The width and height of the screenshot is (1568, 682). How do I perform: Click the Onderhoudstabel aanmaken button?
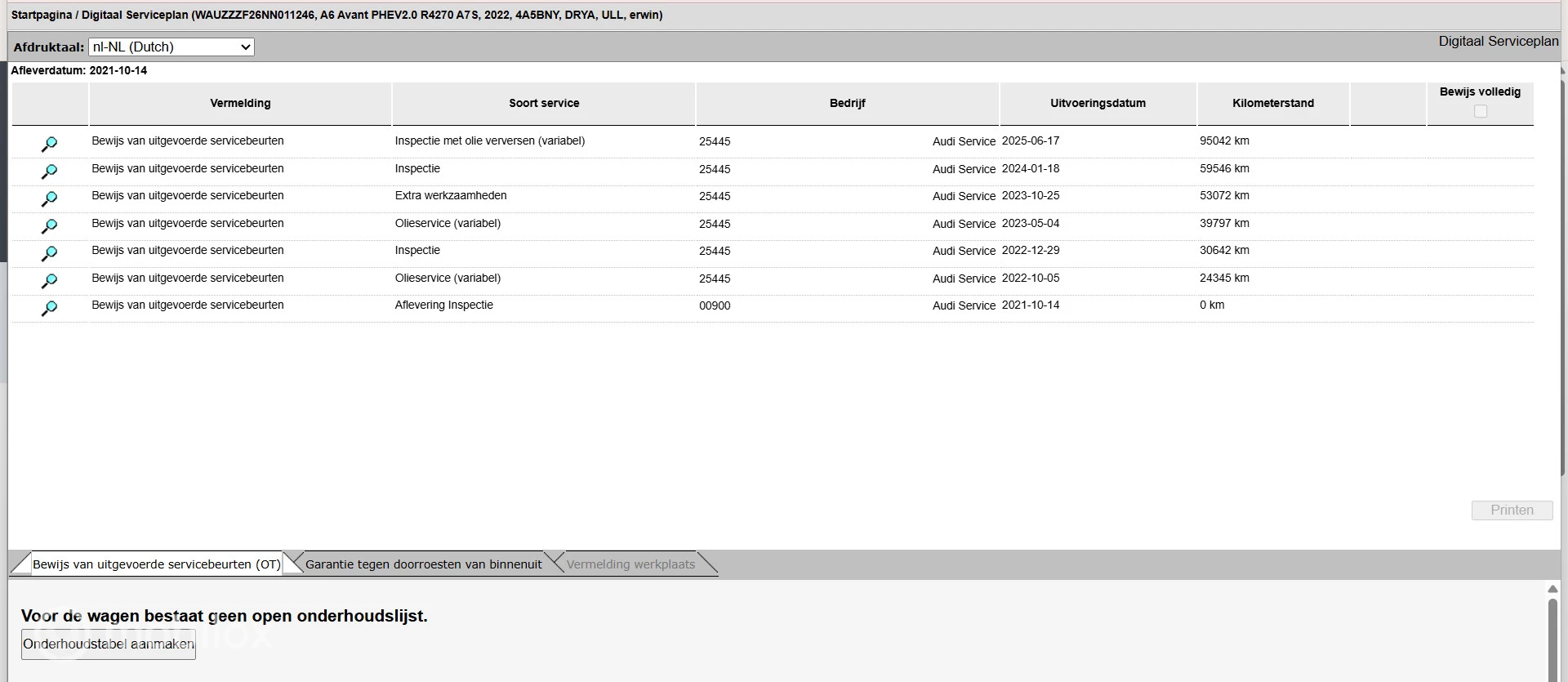point(109,644)
